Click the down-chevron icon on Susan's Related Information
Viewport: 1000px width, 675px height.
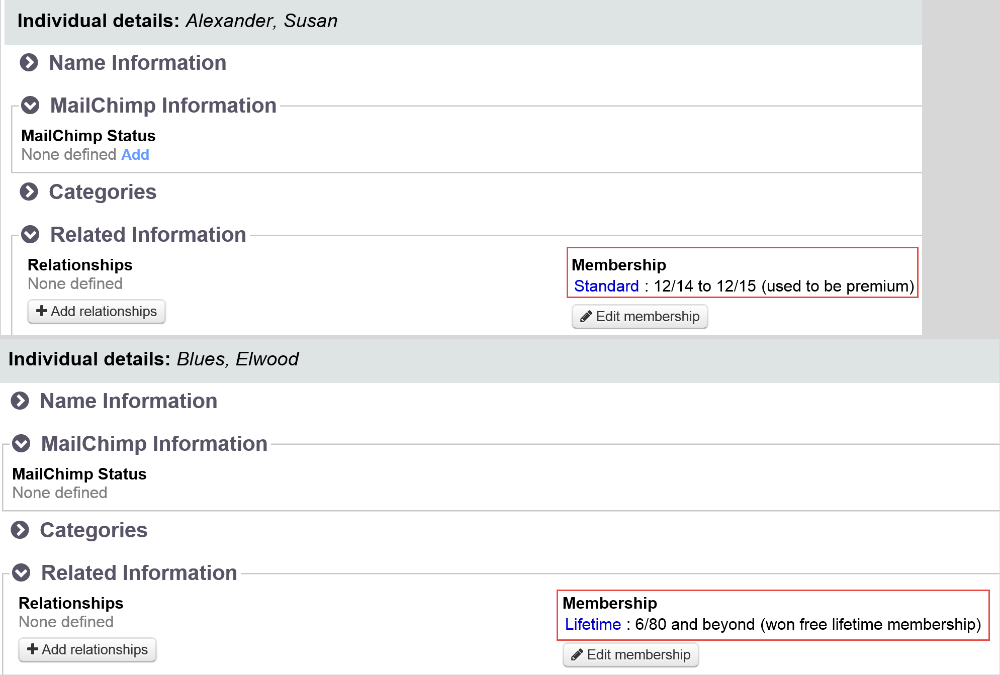click(x=29, y=234)
